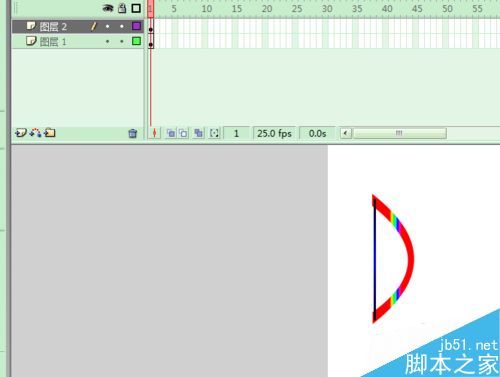This screenshot has height=377, width=500.
Task: Click the center frame icon
Action: point(154,133)
